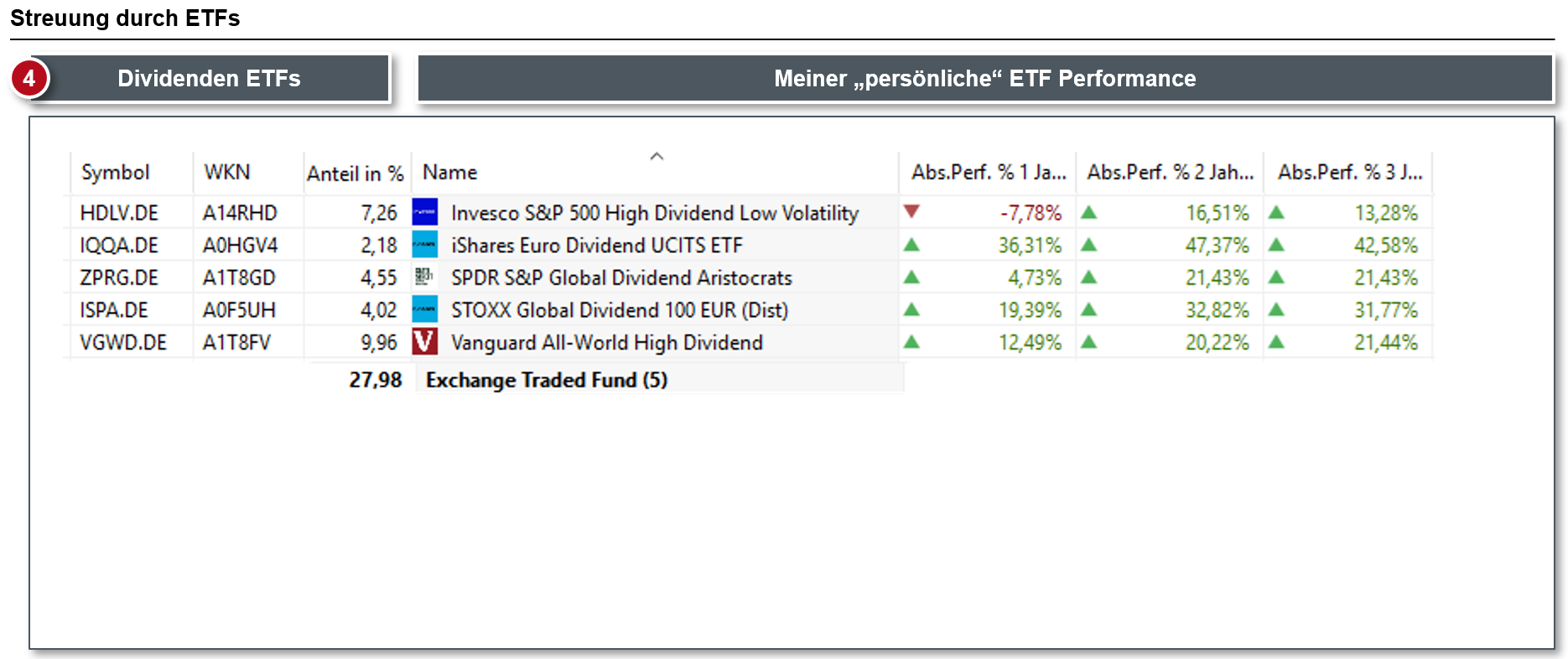Sort by Abs.Perf. % 1 year header
This screenshot has height=659, width=1568.
click(989, 173)
